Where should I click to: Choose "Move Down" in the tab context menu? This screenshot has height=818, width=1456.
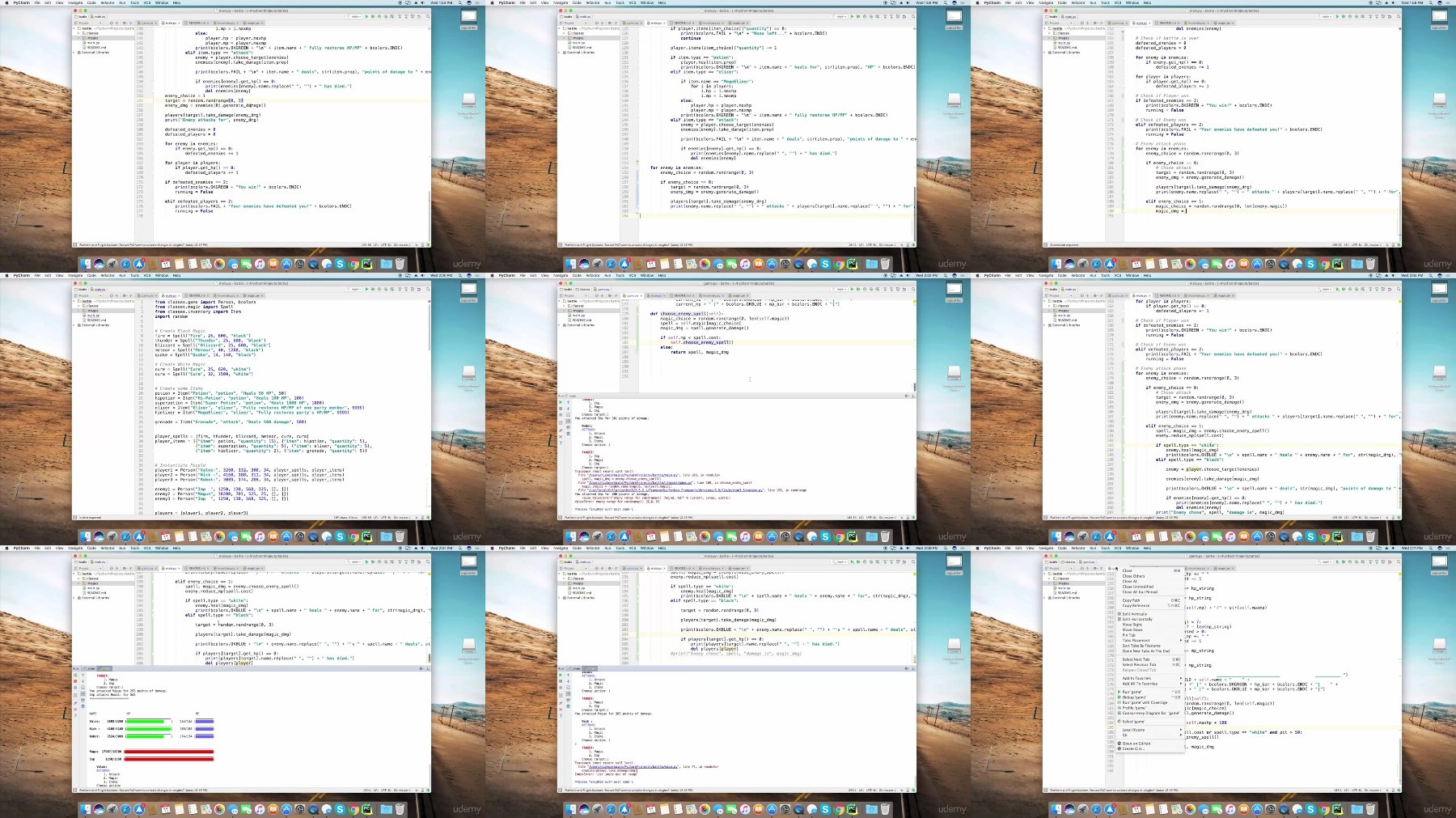click(x=1150, y=629)
